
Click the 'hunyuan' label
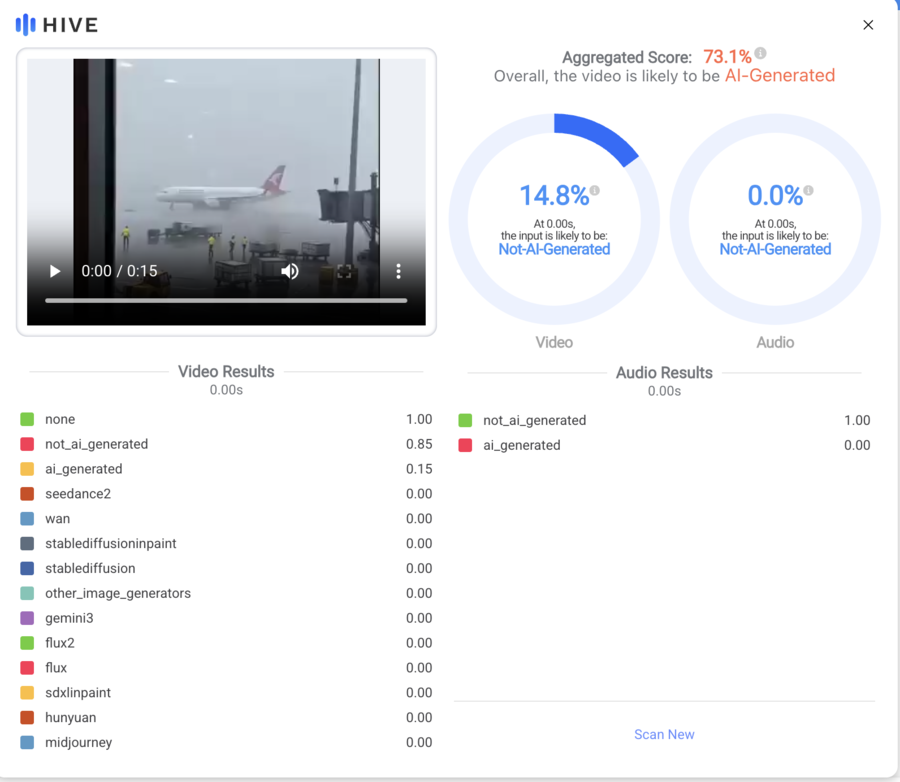(71, 718)
